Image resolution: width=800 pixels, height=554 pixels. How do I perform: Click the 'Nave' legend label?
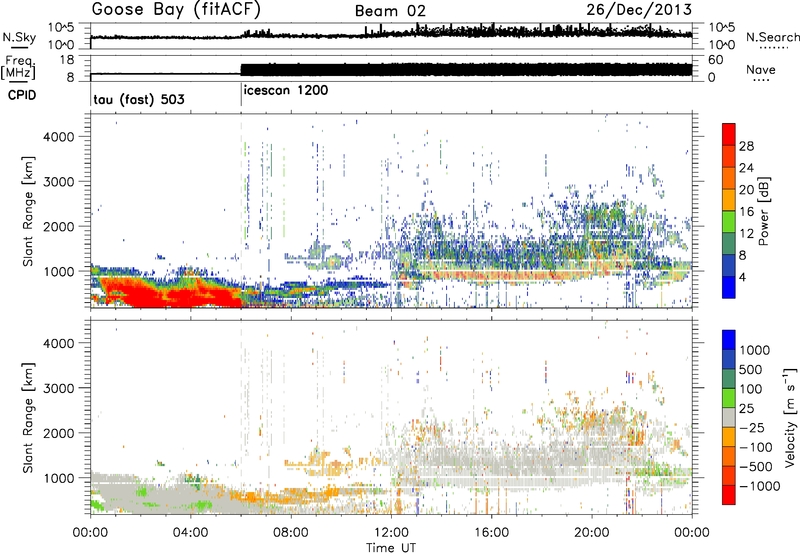pos(761,69)
